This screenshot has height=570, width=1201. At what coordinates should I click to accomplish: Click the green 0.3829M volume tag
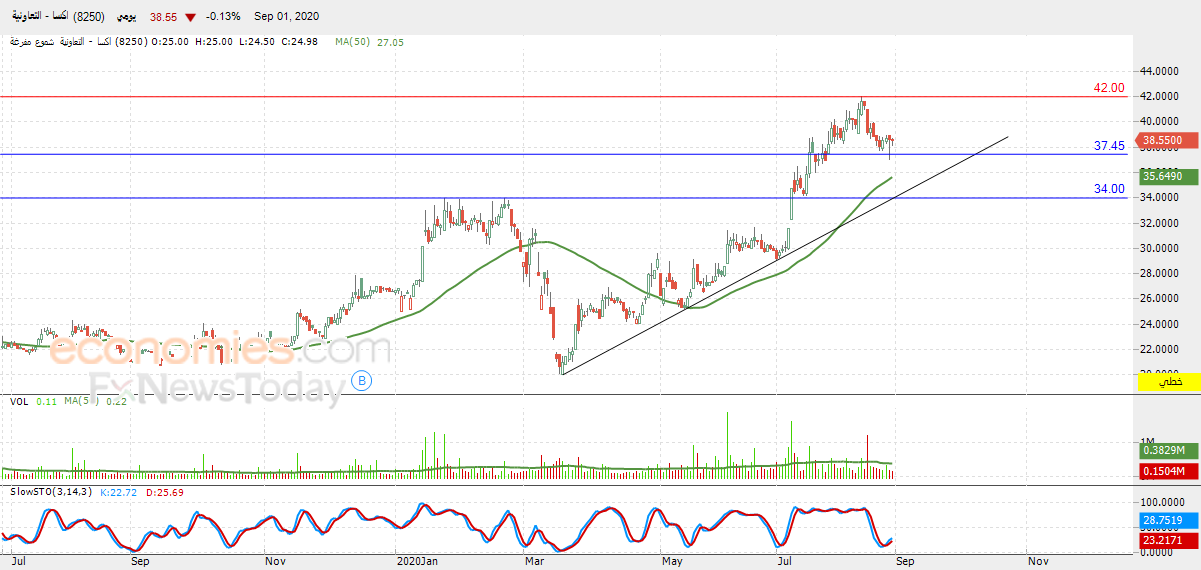click(1168, 451)
